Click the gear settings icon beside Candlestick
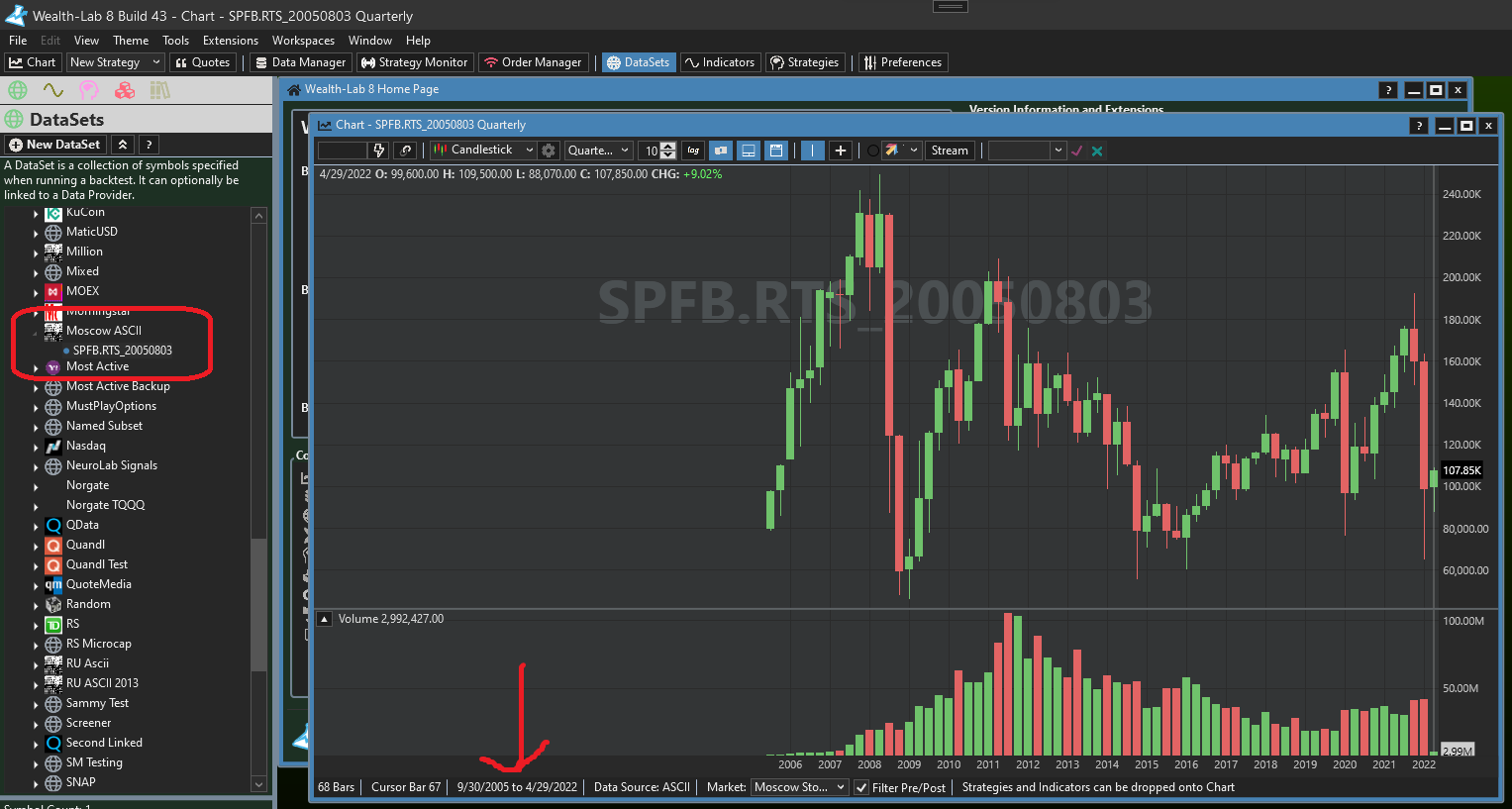 coord(550,151)
